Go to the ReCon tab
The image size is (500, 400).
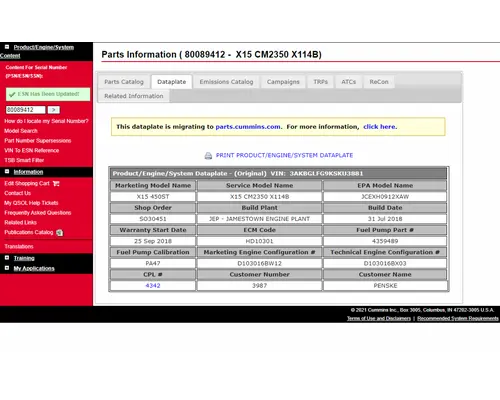point(379,82)
